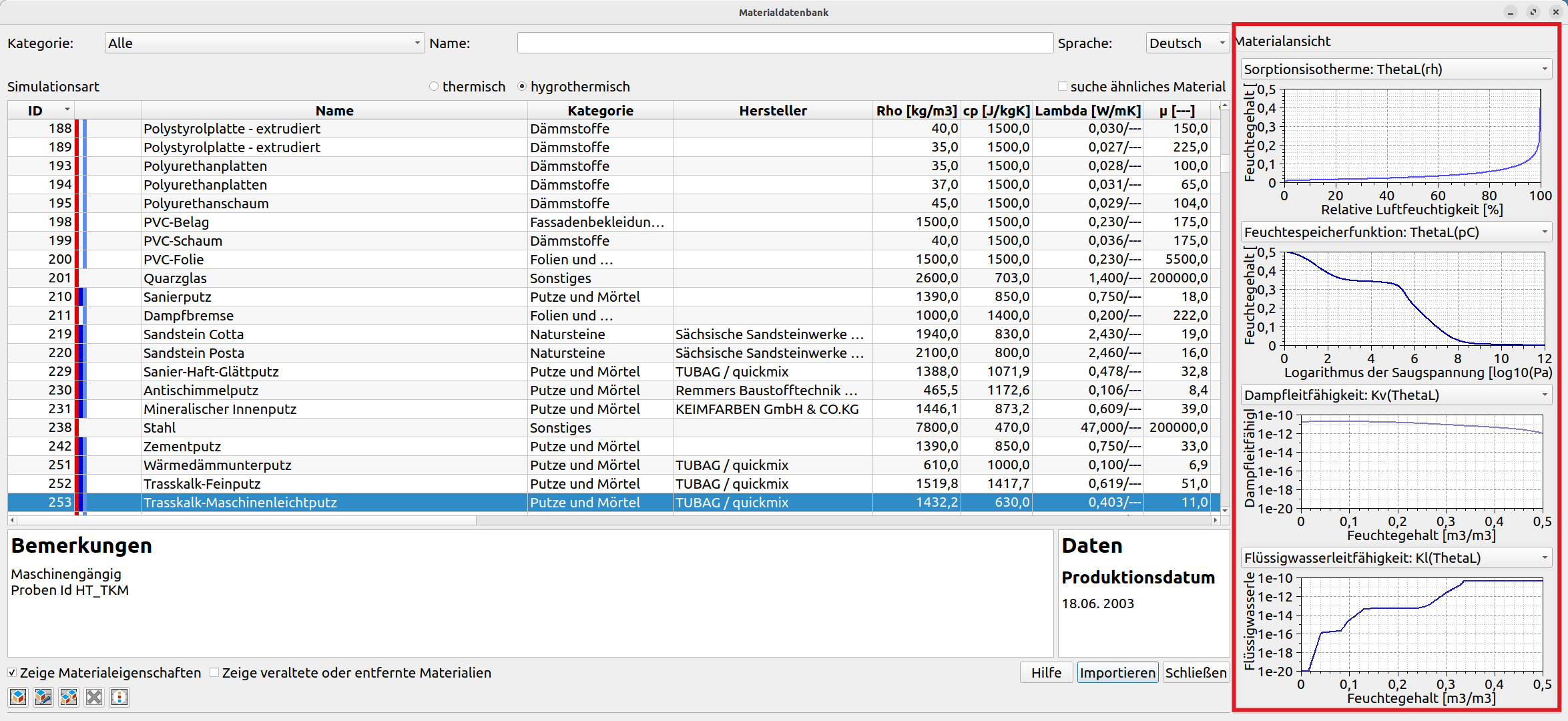Select the Quarzglas row

(613, 278)
